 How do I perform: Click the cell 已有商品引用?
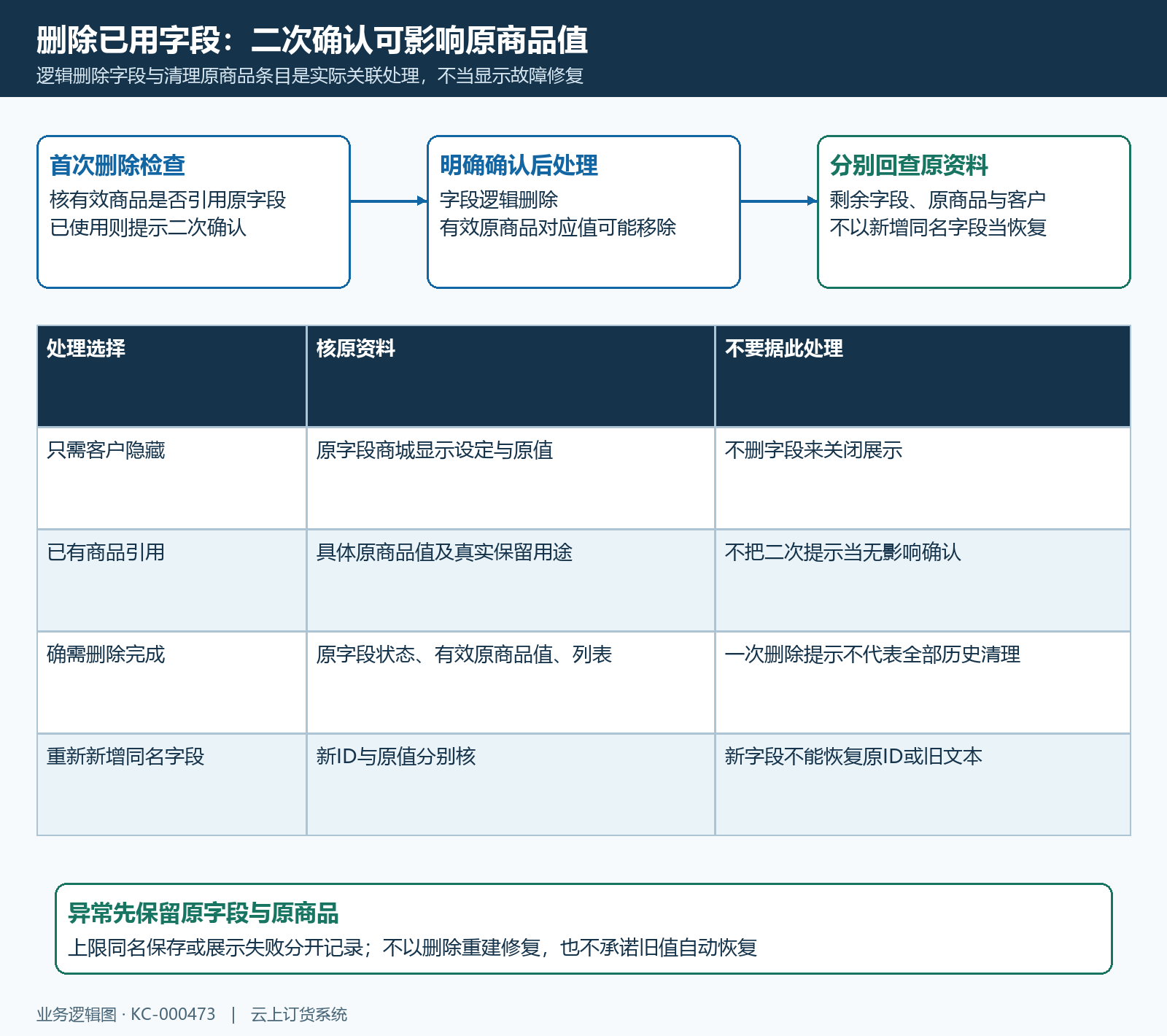coord(171,580)
